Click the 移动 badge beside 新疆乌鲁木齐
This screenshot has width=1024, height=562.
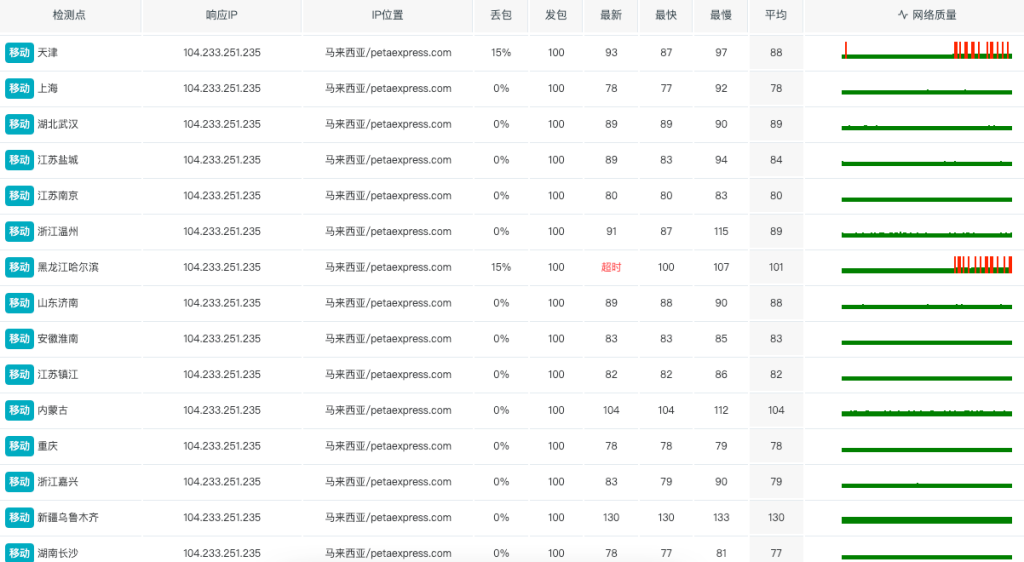(19, 518)
